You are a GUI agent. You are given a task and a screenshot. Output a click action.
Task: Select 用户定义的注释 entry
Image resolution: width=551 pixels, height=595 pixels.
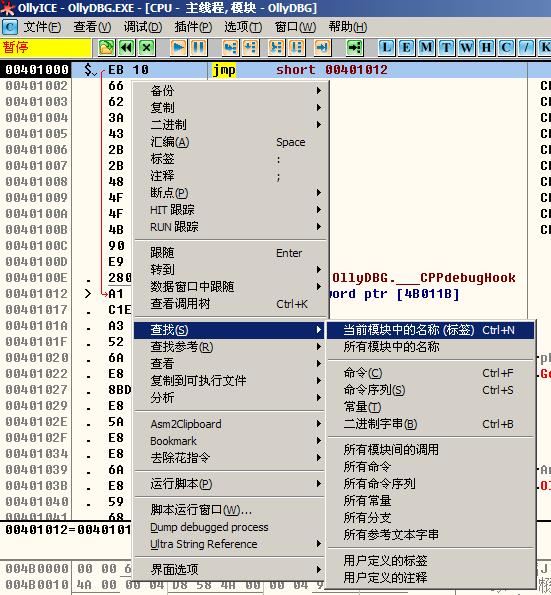431,578
